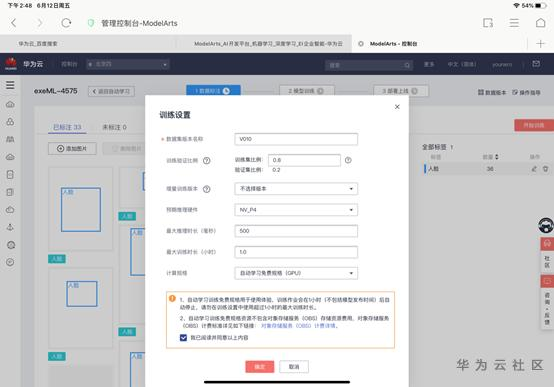Viewport: 554px width, 387px height.
Task: Open the browser hamburger menu
Action: point(514,23)
